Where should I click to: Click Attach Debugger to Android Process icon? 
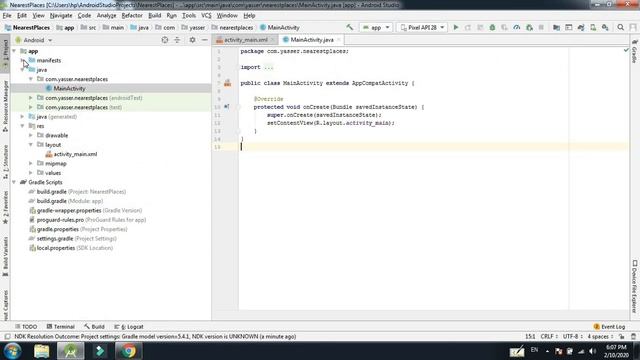point(529,27)
